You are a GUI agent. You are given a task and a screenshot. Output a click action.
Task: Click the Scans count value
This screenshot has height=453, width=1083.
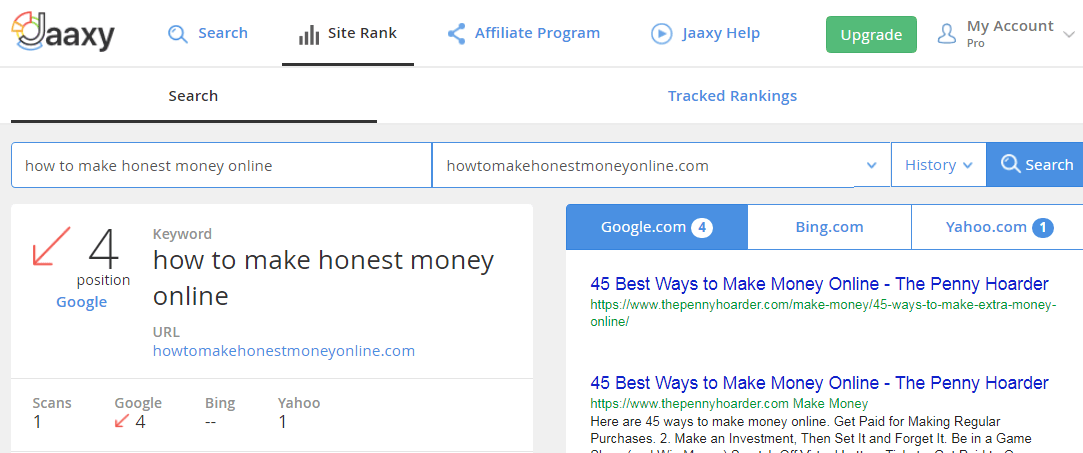pyautogui.click(x=37, y=421)
